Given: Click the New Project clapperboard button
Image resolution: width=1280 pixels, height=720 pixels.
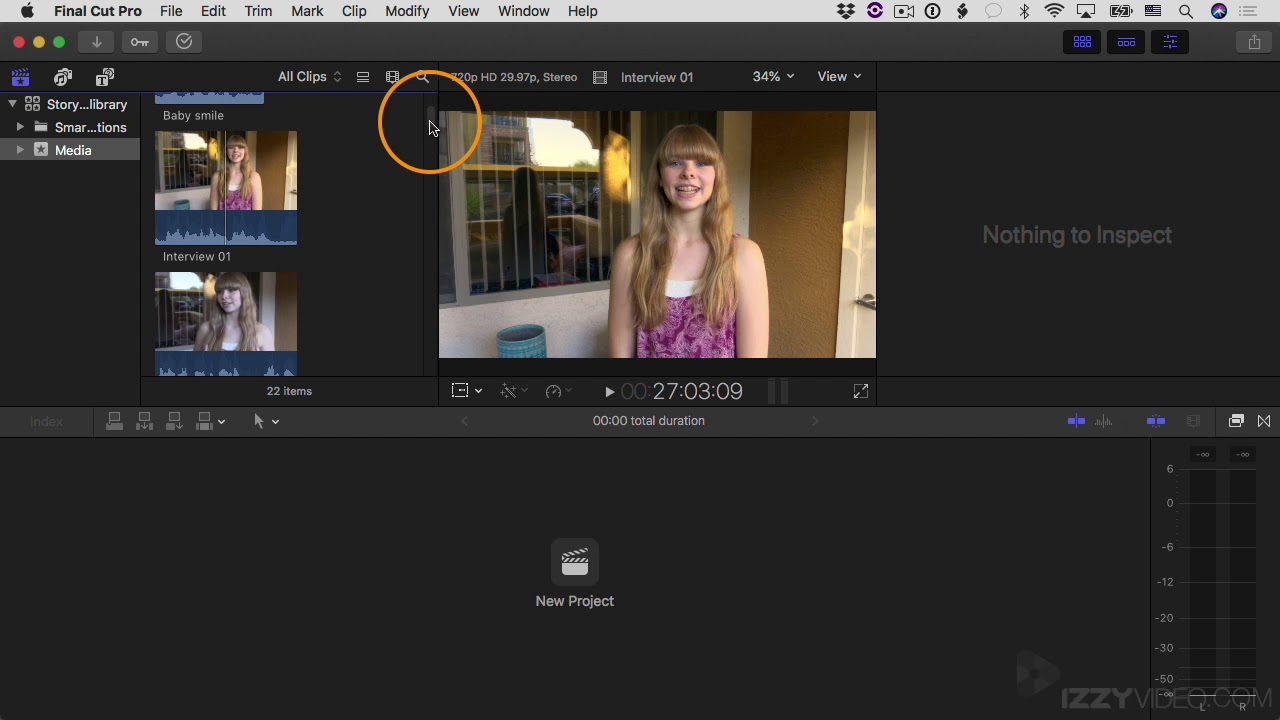Looking at the screenshot, I should click(575, 562).
